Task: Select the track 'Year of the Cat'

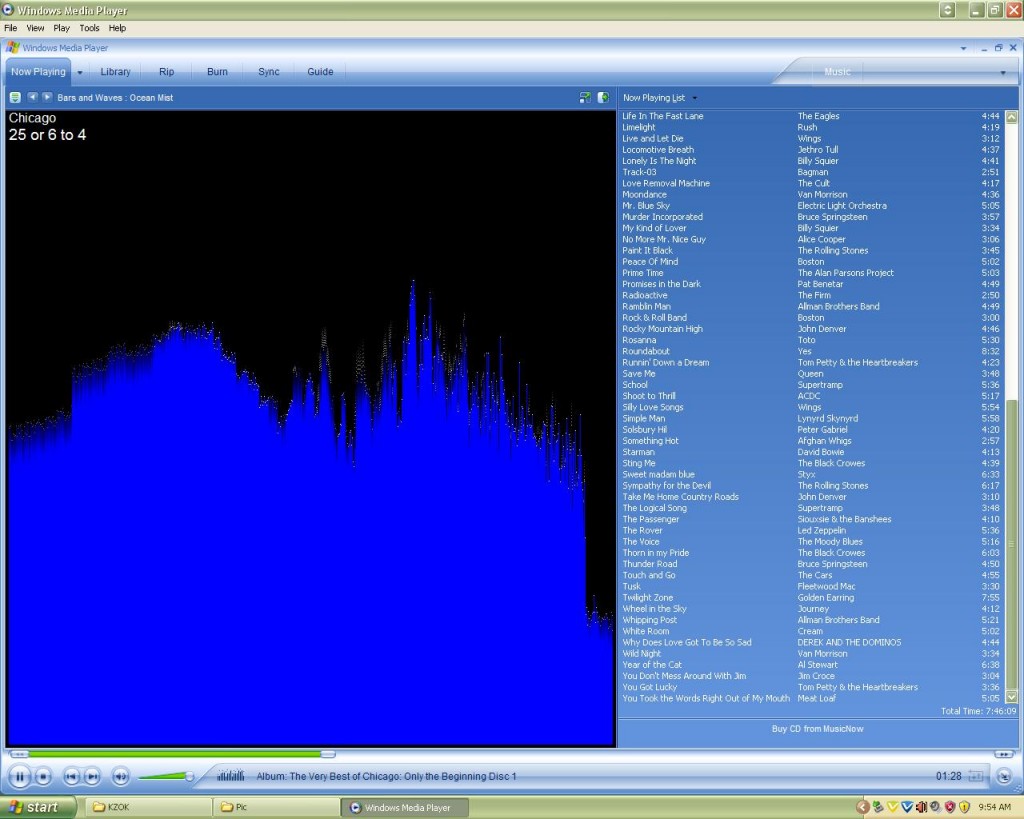Action: coord(810,665)
